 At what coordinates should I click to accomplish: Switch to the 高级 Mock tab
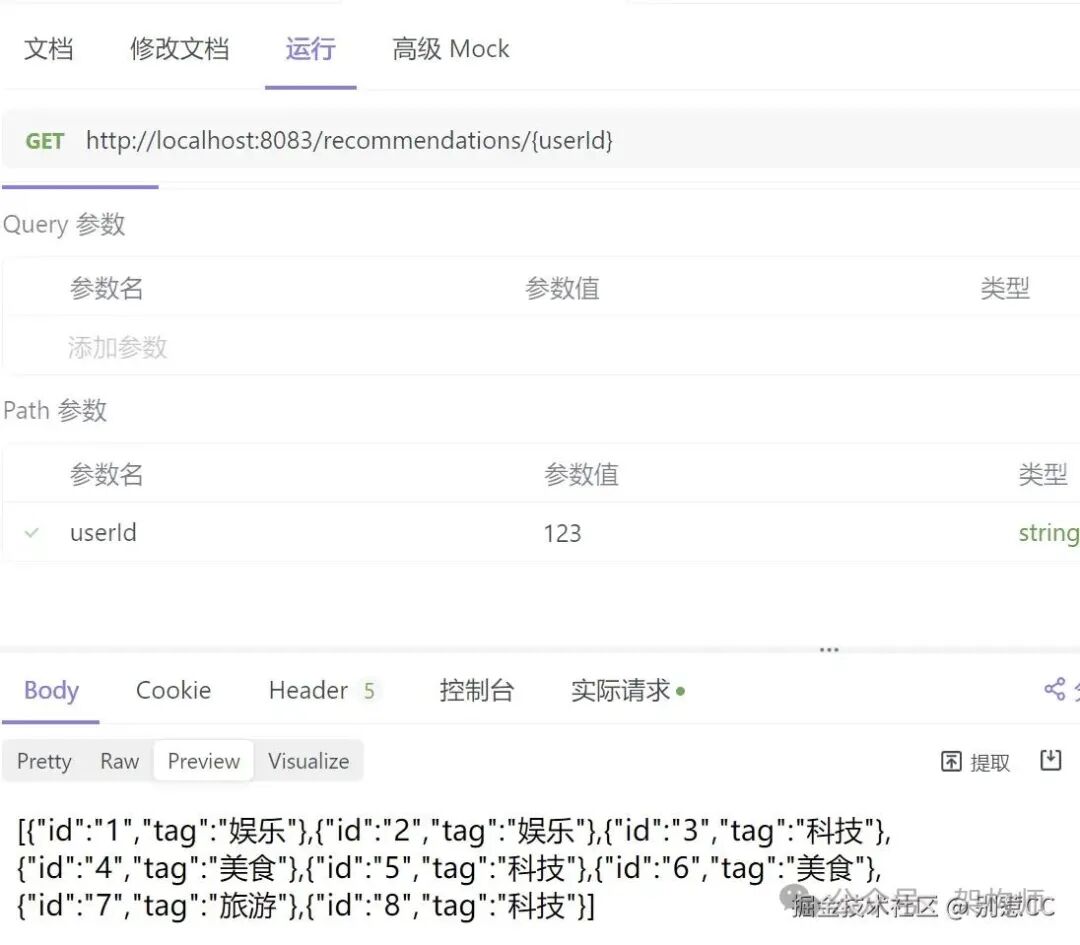[450, 48]
